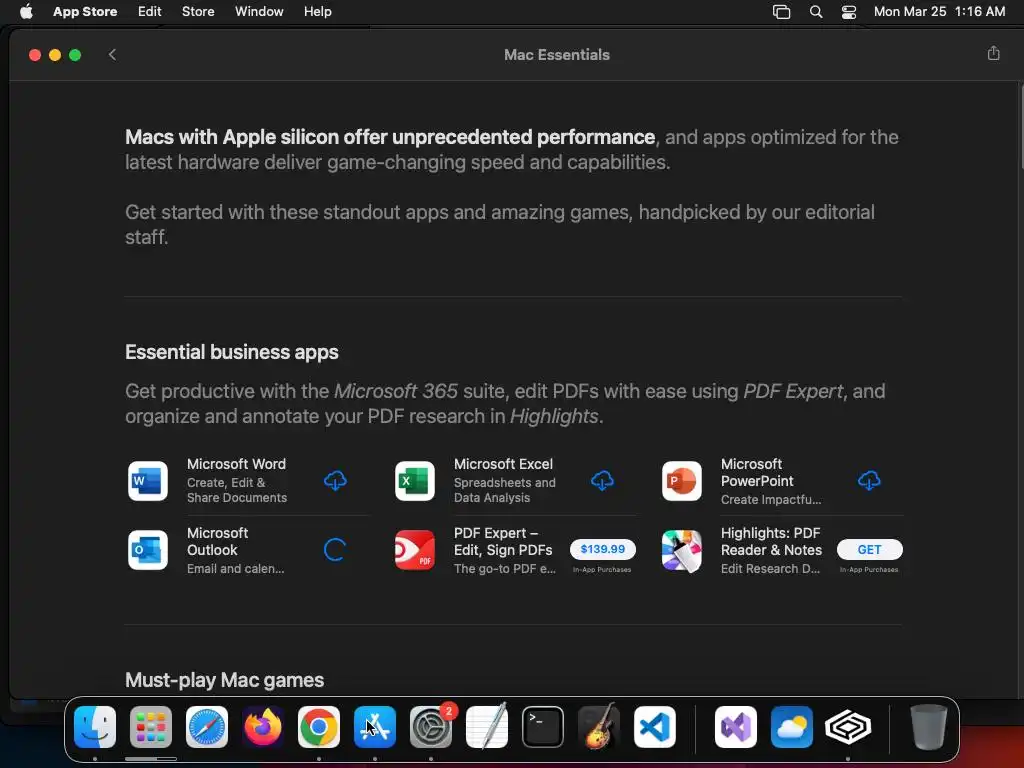
Task: Open Launchpad from the Dock
Action: coord(151,727)
